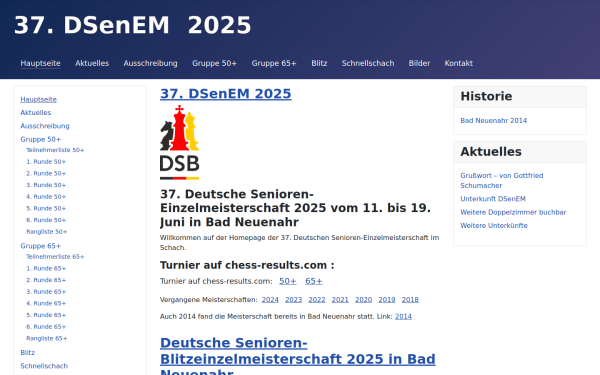The width and height of the screenshot is (600, 375).
Task: Select Gruppe 65+ in the left sidebar
Action: pyautogui.click(x=41, y=246)
